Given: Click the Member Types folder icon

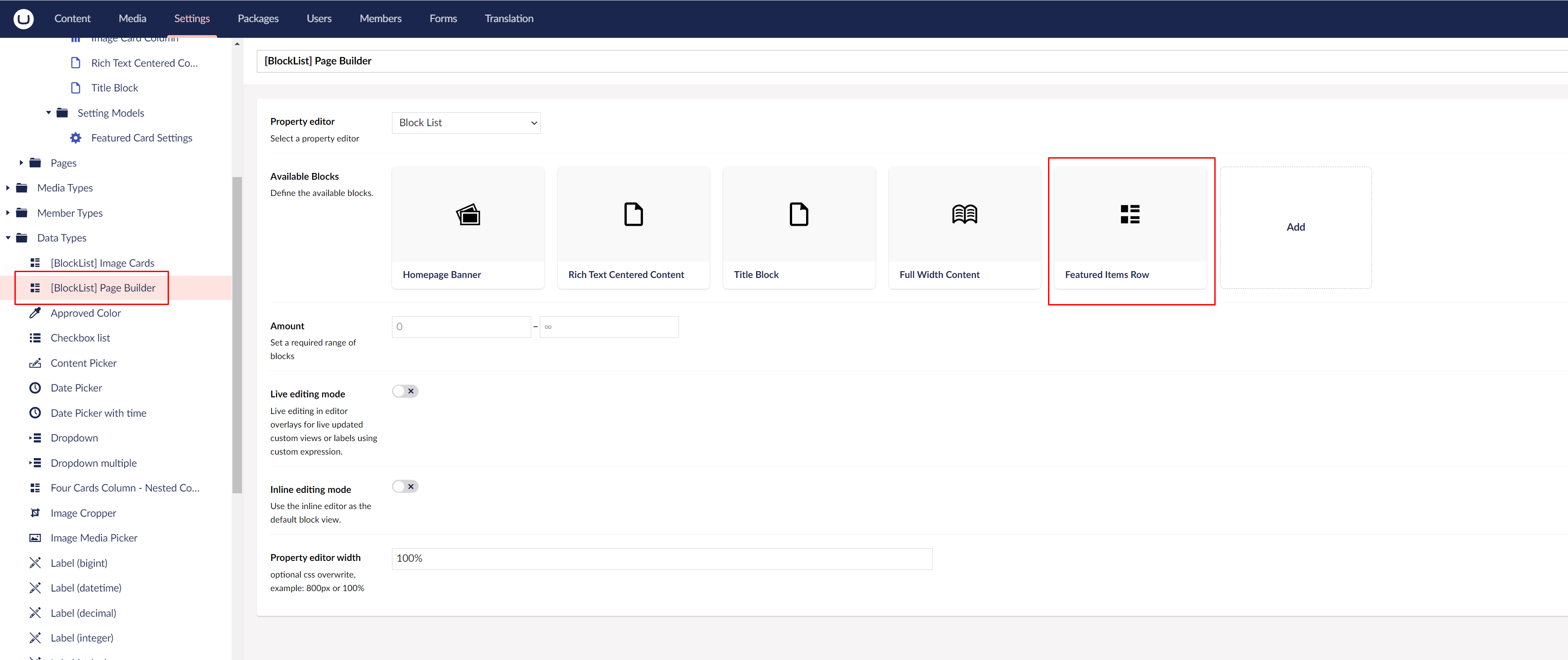Looking at the screenshot, I should click(22, 213).
